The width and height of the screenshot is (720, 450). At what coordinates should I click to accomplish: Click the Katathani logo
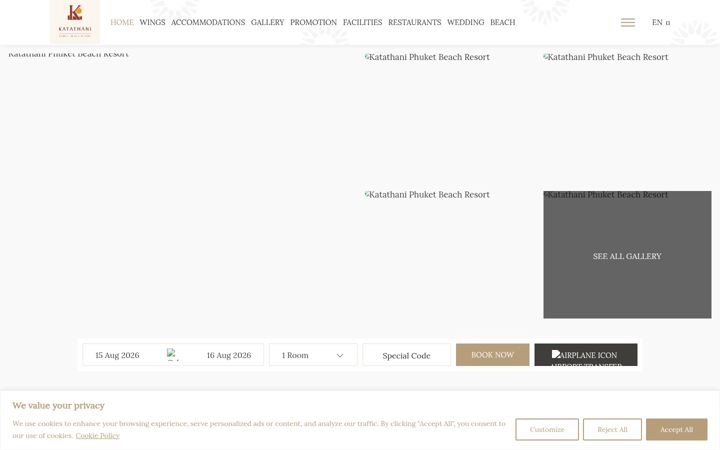pyautogui.click(x=75, y=22)
